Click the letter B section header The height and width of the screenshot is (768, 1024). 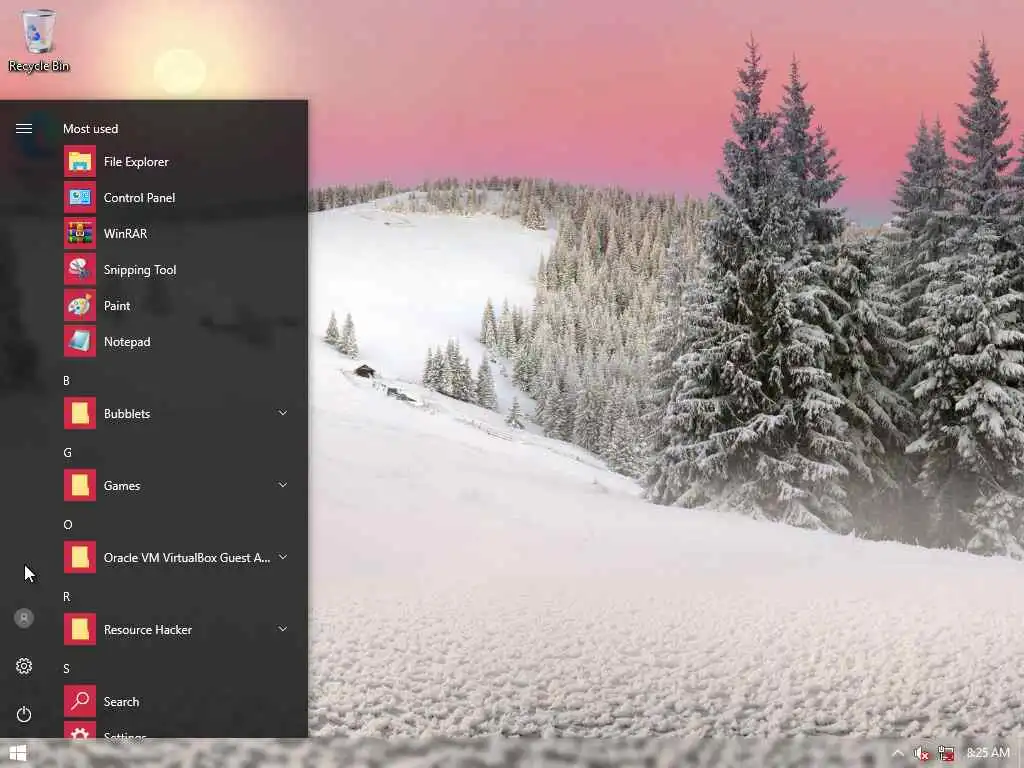click(x=67, y=381)
